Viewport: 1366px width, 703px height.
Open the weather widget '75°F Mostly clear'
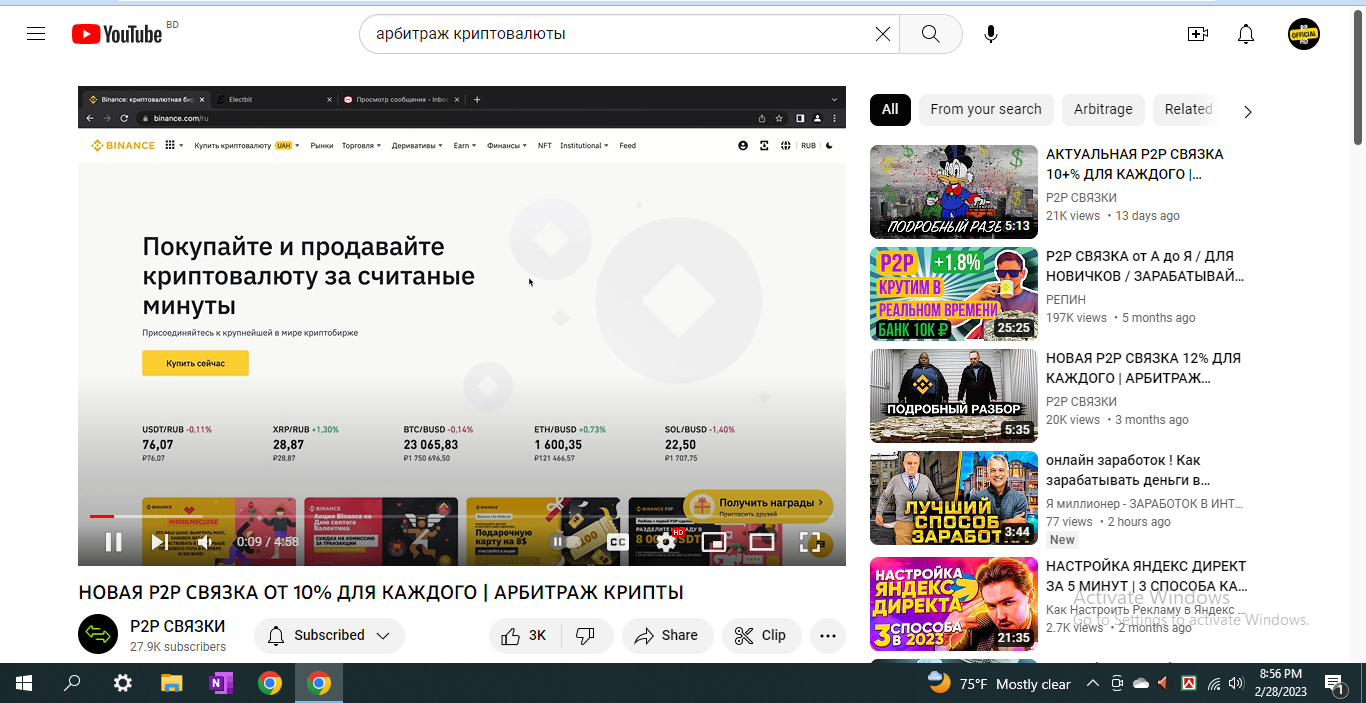[999, 684]
